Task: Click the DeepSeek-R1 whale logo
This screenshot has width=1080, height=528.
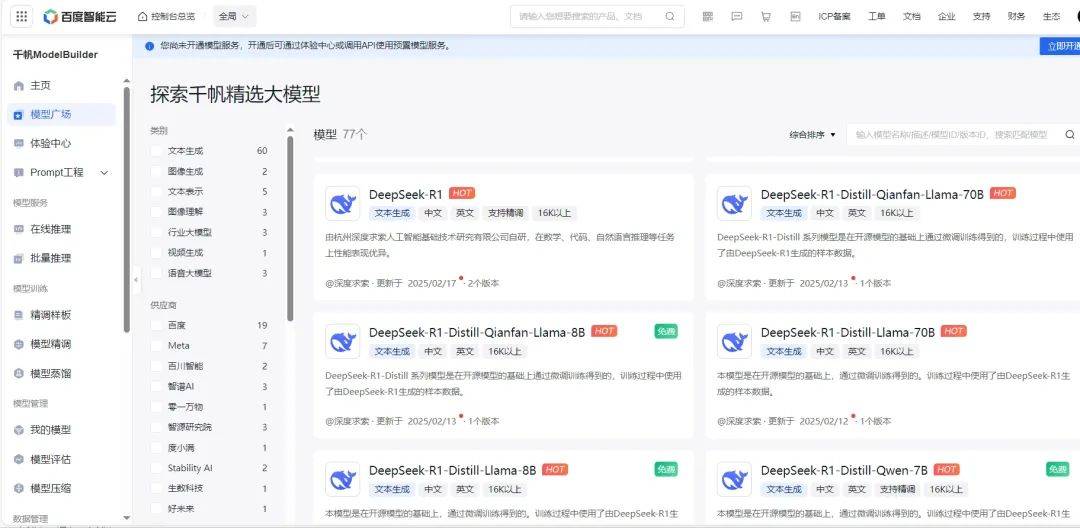Action: 342,204
